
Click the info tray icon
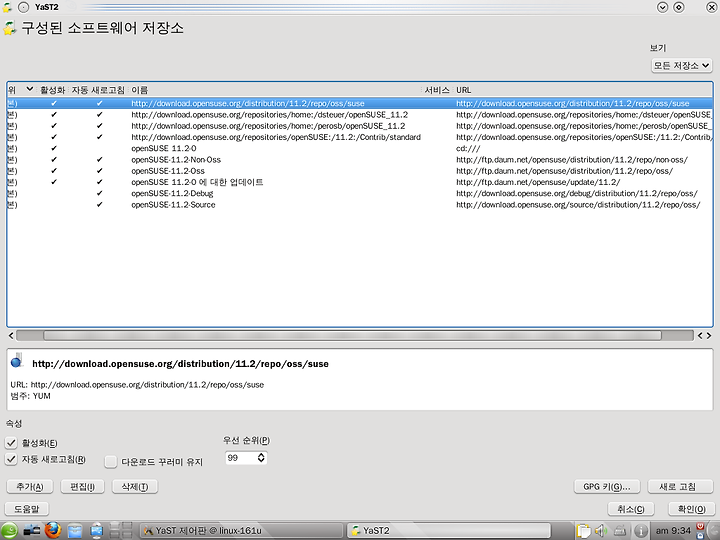641,531
